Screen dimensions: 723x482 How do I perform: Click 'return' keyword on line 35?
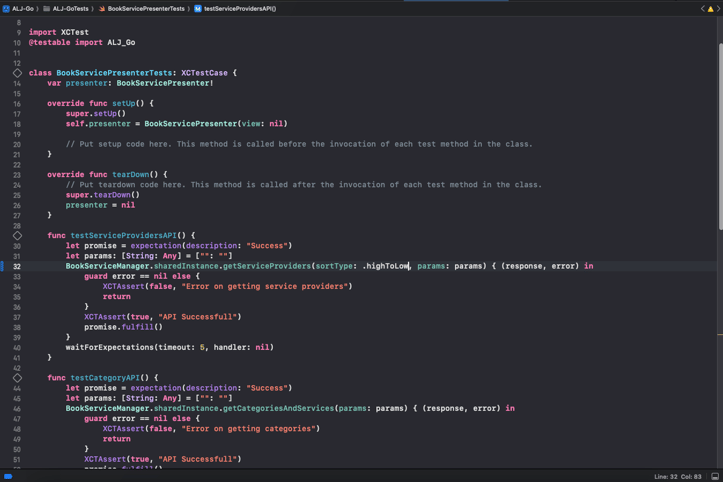tap(116, 296)
